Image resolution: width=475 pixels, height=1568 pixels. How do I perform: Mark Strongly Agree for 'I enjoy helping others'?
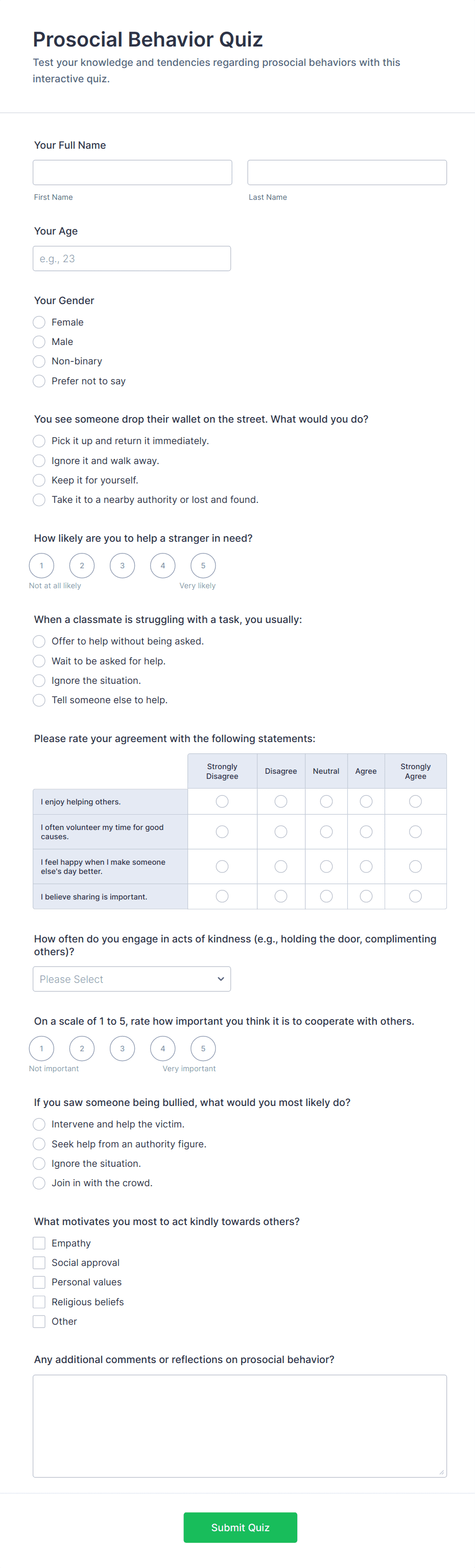pos(415,802)
